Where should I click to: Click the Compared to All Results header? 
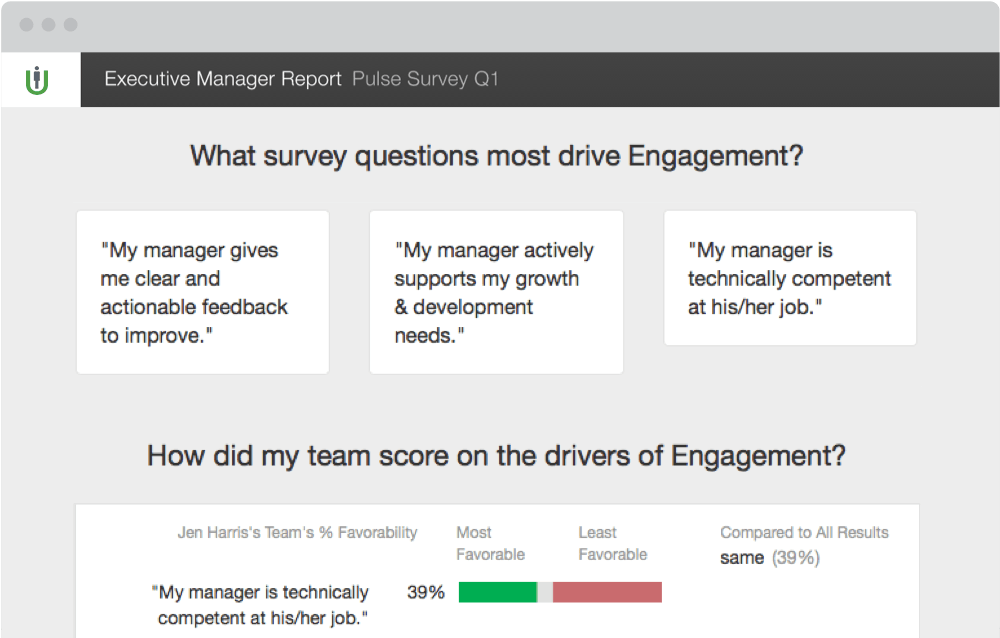[x=804, y=533]
